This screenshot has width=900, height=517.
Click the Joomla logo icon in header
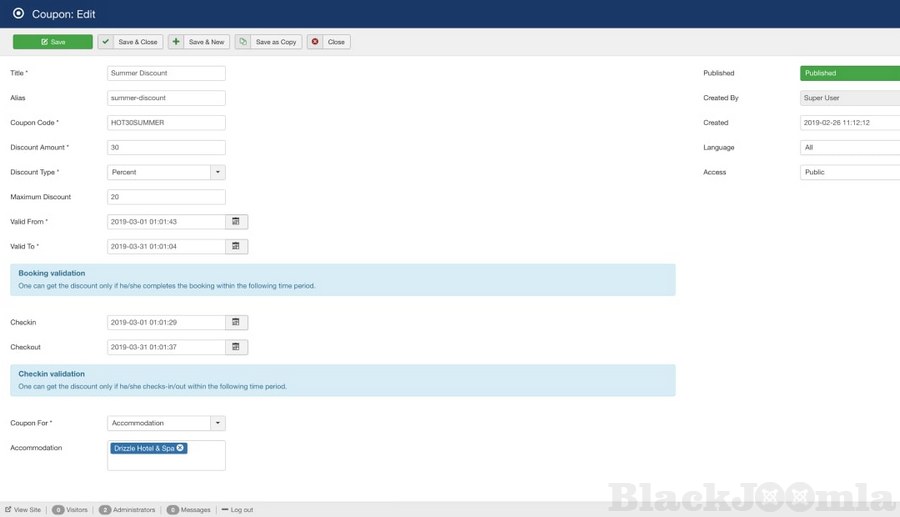[x=18, y=14]
